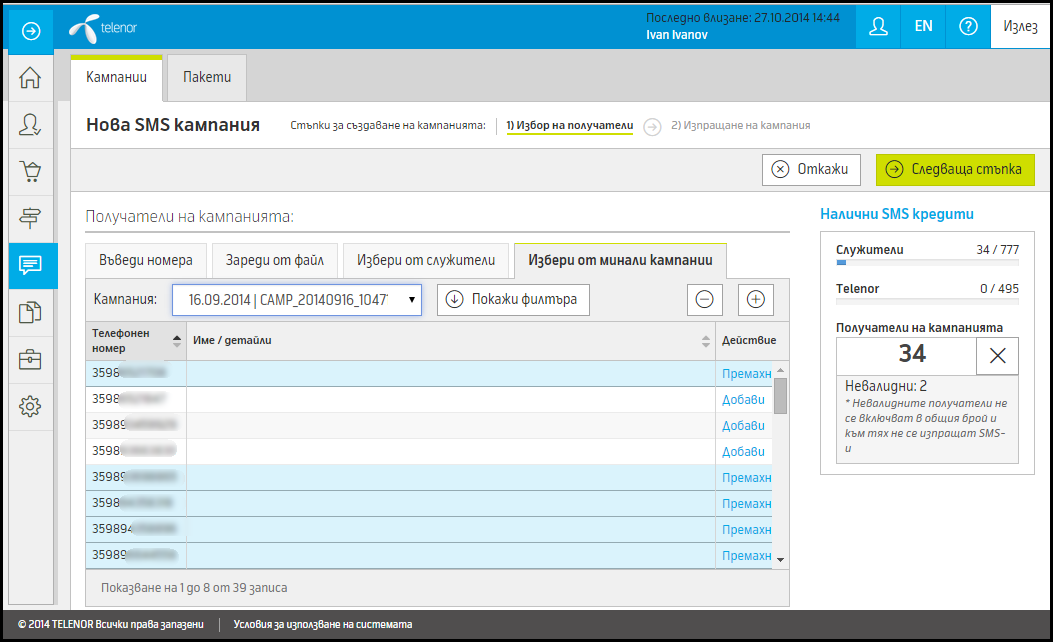Image resolution: width=1053 pixels, height=642 pixels.
Task: Open briefcase icon in sidebar
Action: coord(30,360)
